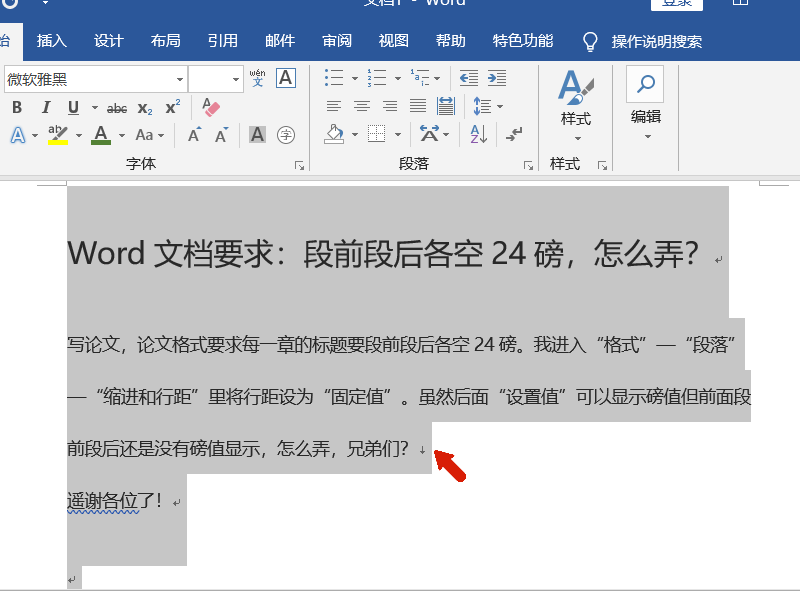Apply character border icon
This screenshot has width=800, height=600.
(286, 78)
